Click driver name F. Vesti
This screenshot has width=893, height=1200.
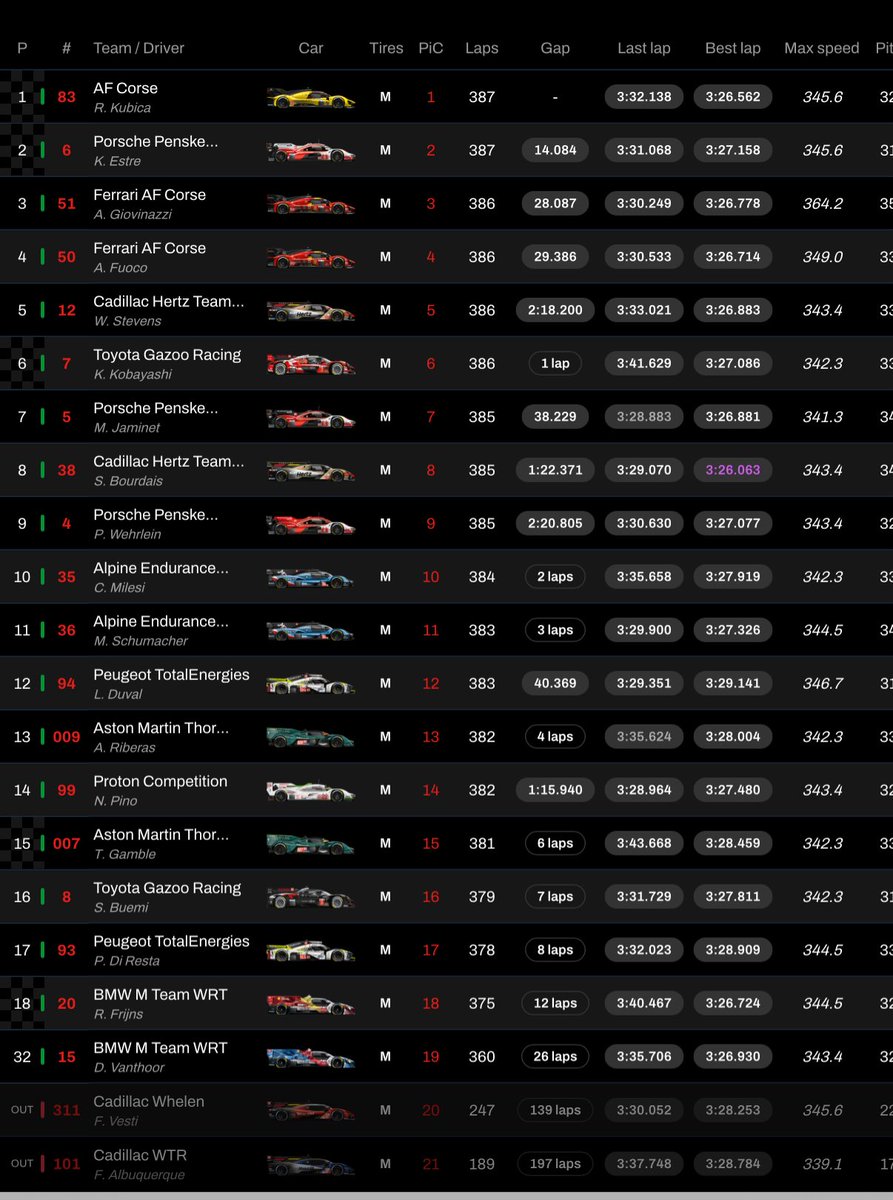[116, 1121]
